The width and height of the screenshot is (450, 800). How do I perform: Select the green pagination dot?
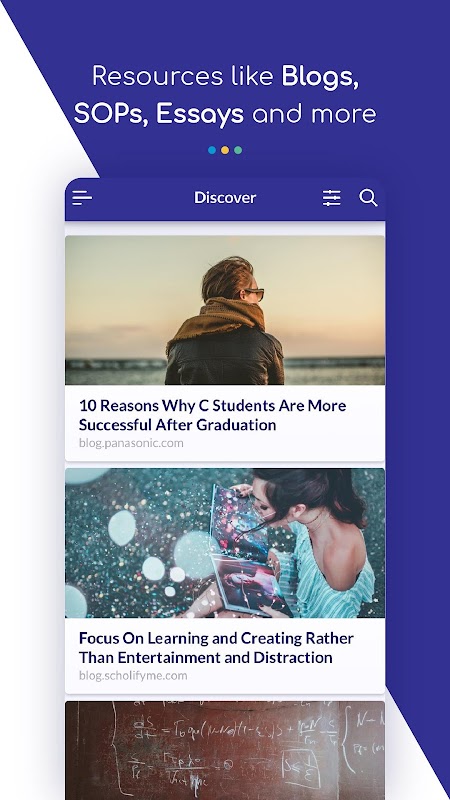(x=238, y=150)
